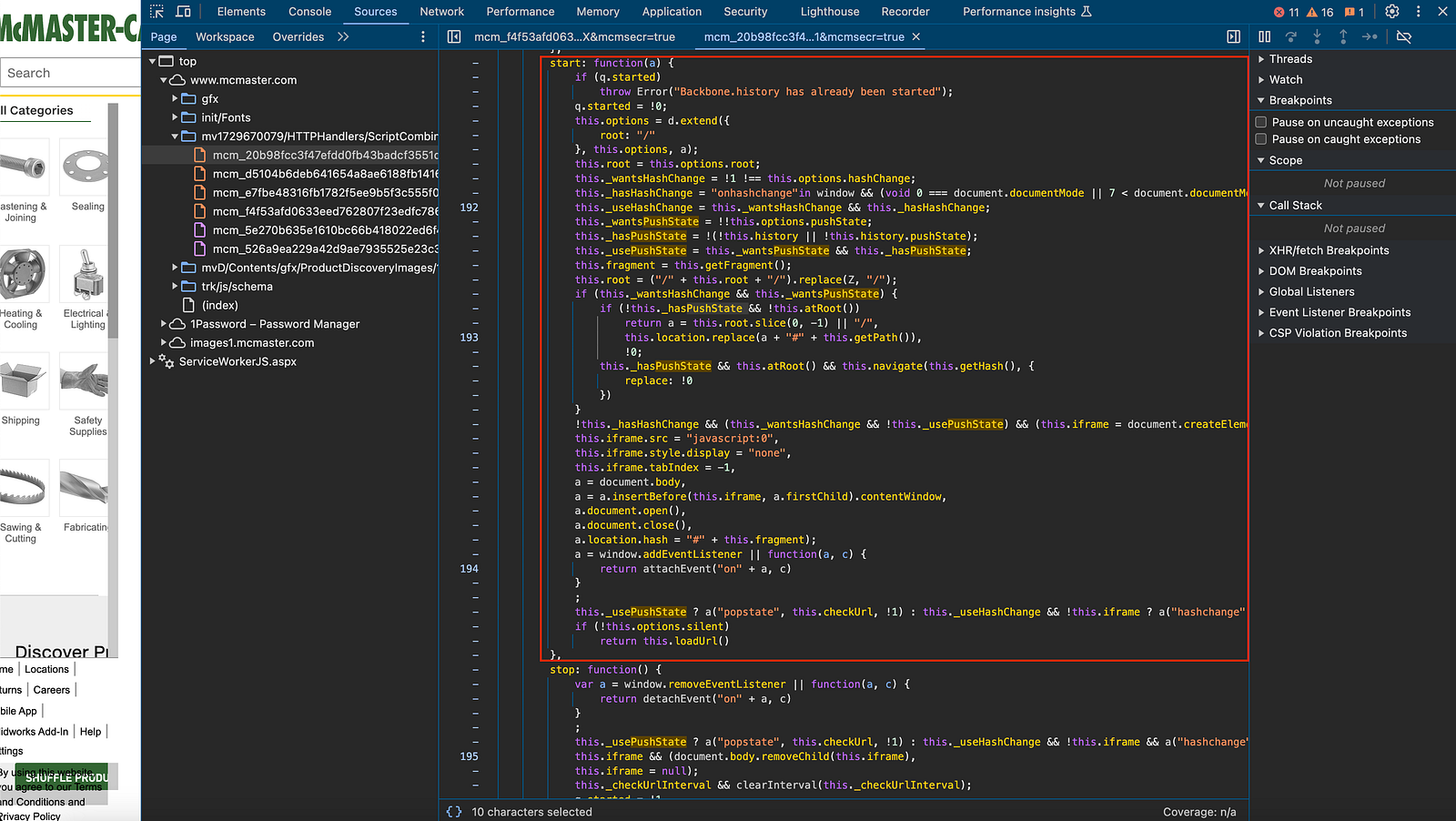This screenshot has height=821, width=1456.
Task: Click step over next function icon
Action: 1290,36
